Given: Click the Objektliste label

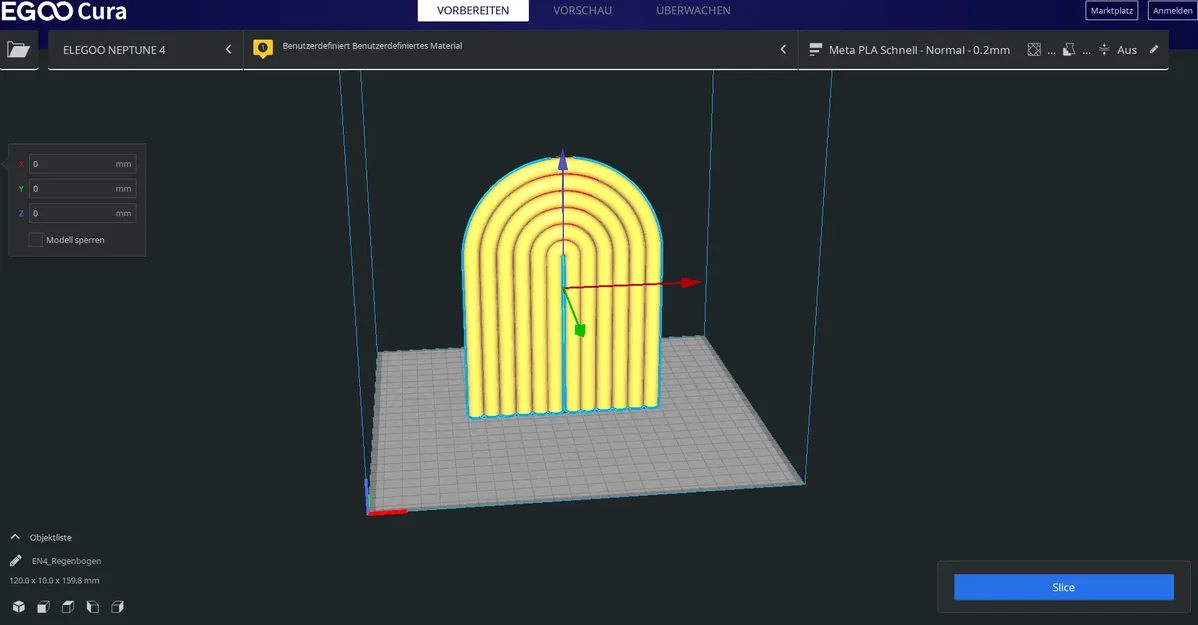Looking at the screenshot, I should click(x=50, y=538).
